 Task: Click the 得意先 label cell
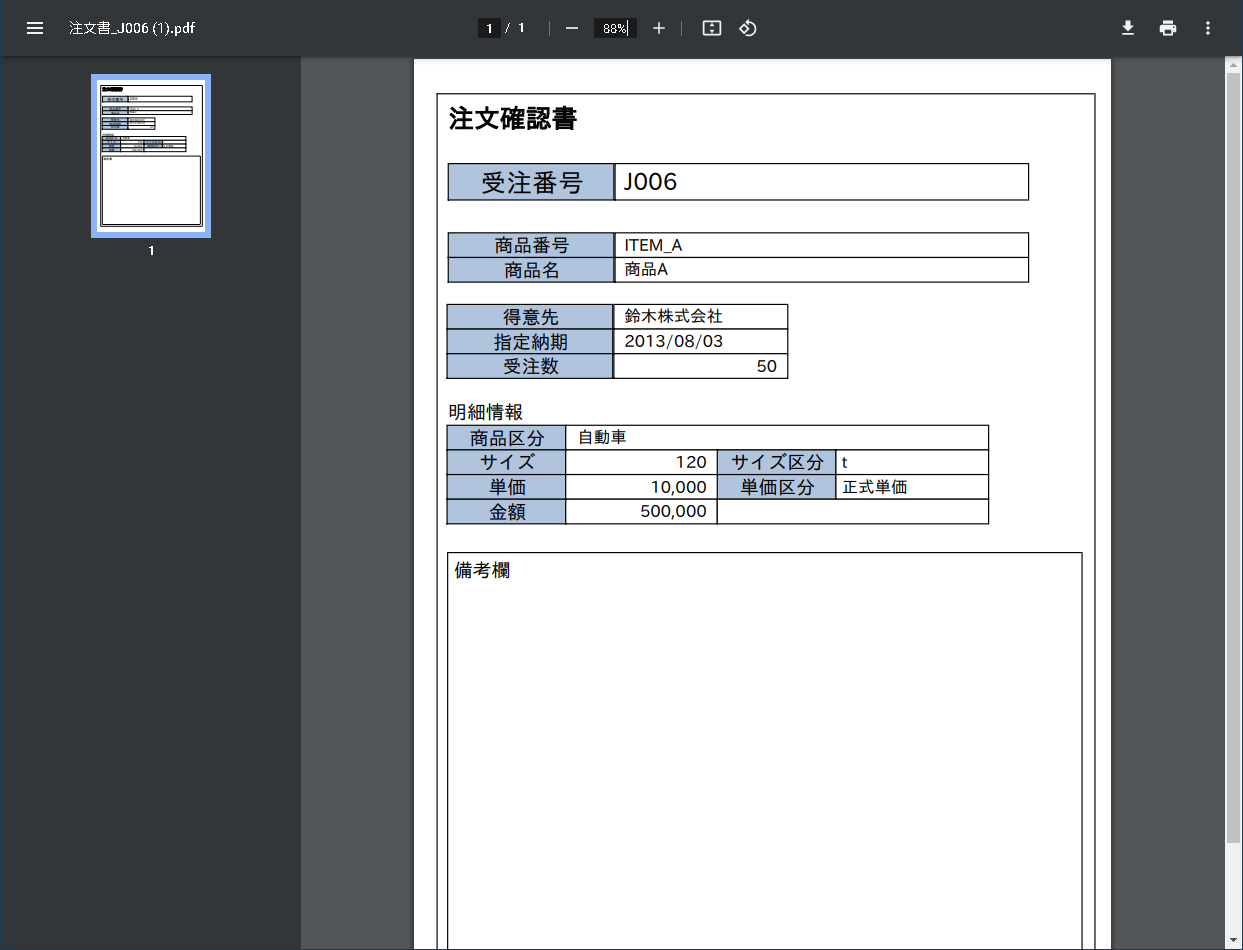530,317
